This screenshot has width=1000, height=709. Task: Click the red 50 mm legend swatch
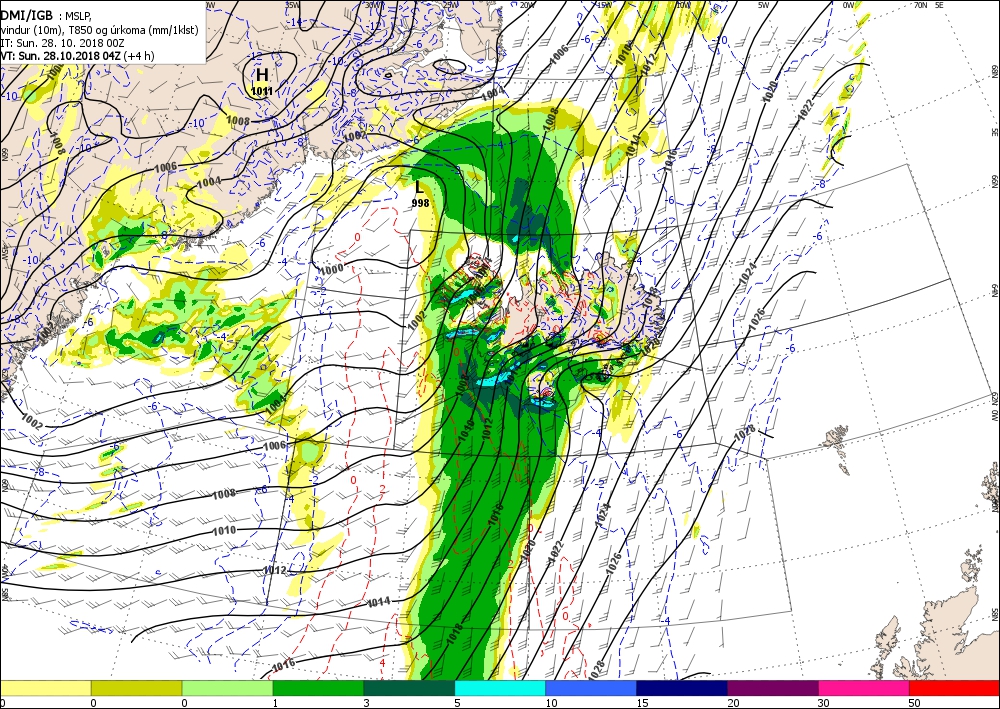click(x=954, y=688)
